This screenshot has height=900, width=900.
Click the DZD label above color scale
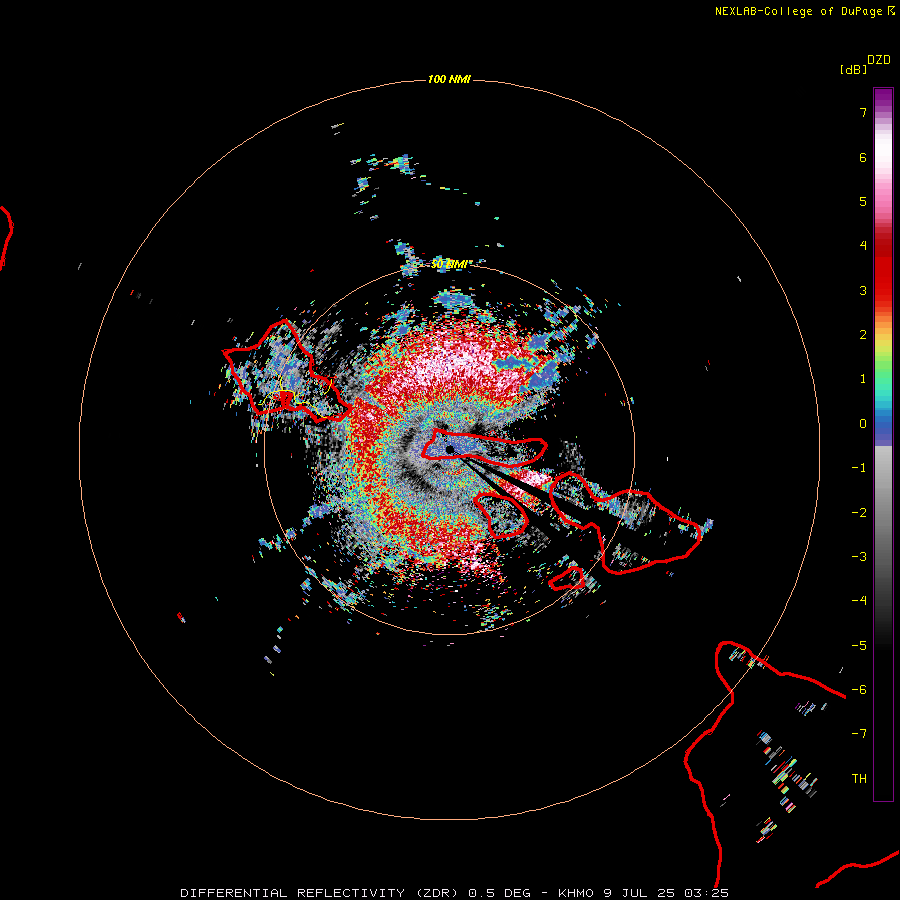pyautogui.click(x=879, y=60)
